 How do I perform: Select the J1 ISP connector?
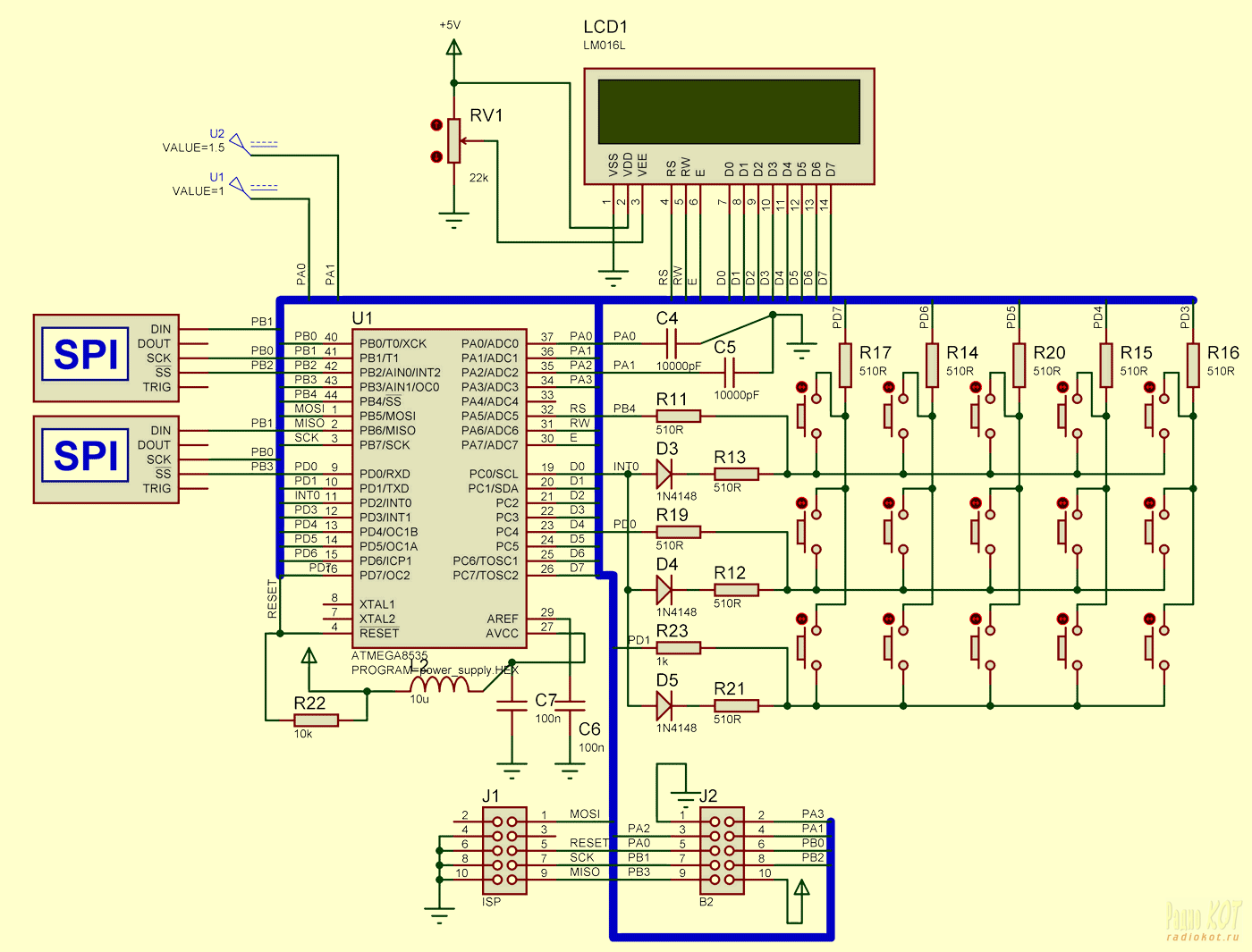click(x=504, y=850)
